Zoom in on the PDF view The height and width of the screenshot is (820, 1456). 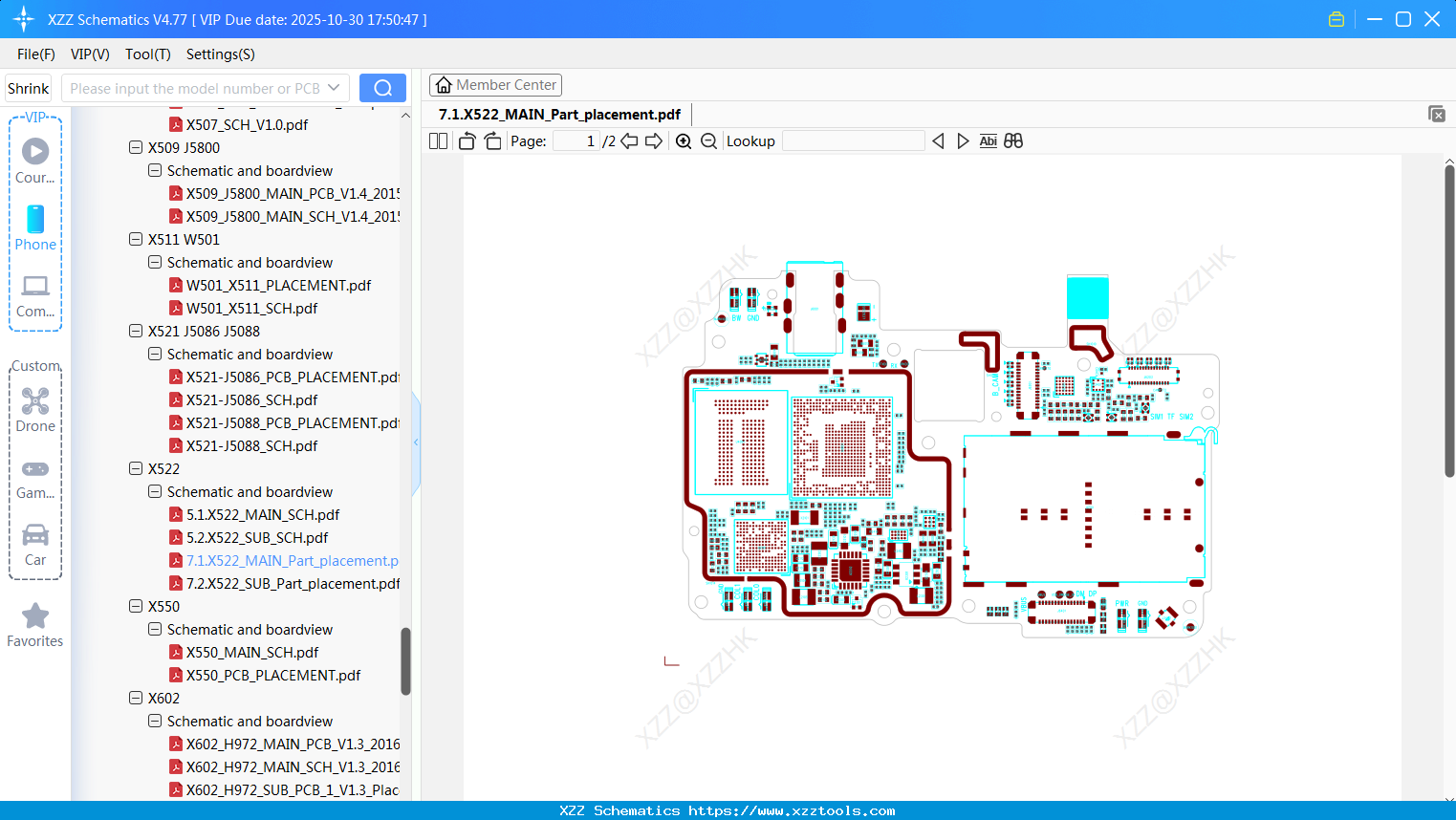(x=684, y=140)
